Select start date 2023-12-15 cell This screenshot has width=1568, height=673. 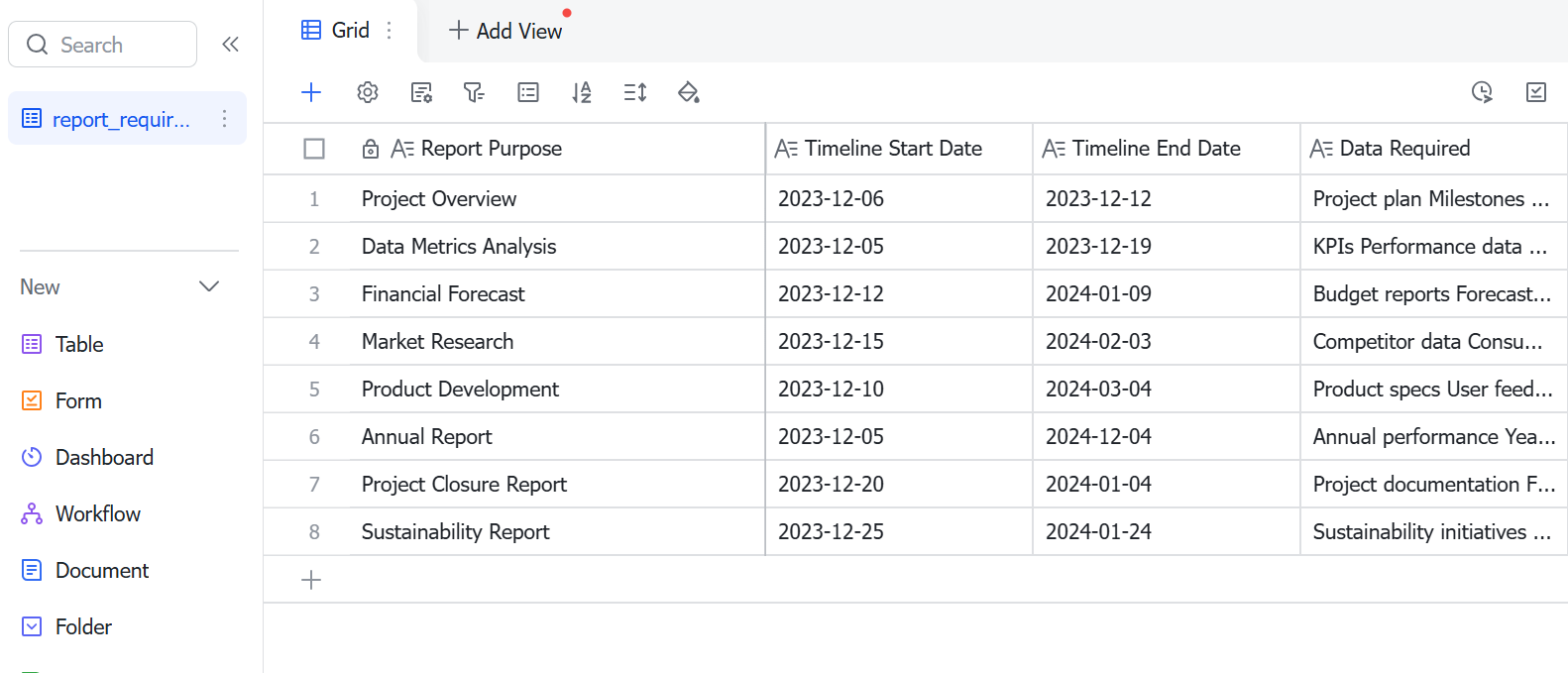(x=899, y=342)
